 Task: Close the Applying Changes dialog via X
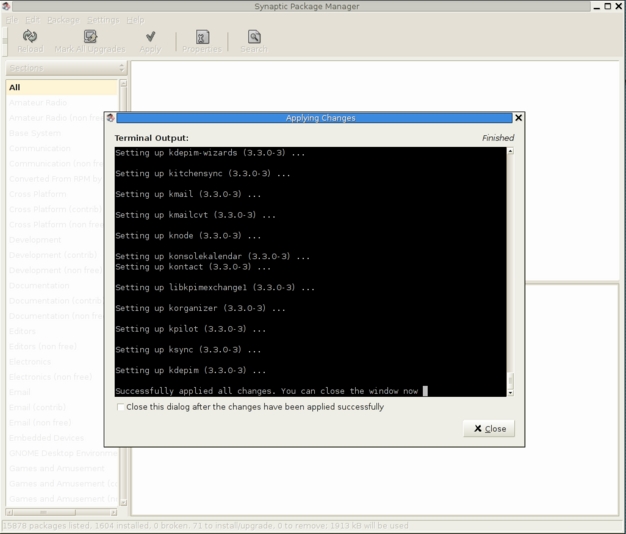518,118
